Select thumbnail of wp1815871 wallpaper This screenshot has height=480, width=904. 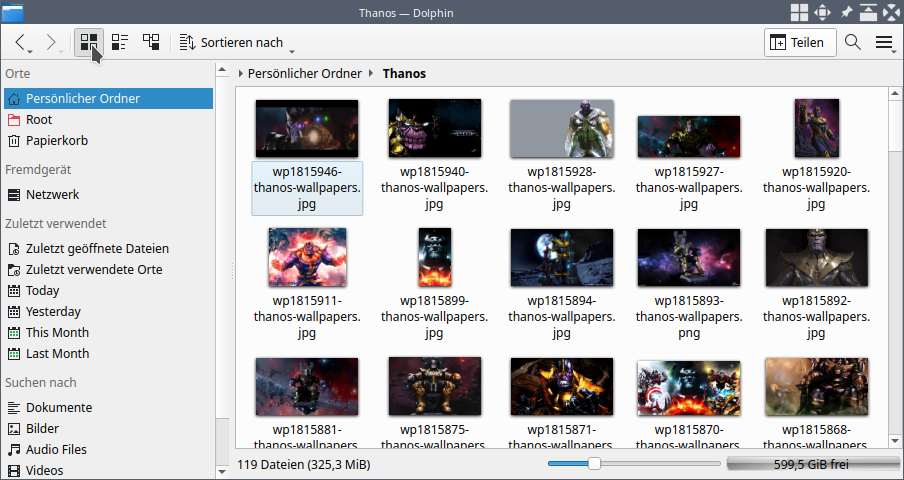click(x=562, y=387)
